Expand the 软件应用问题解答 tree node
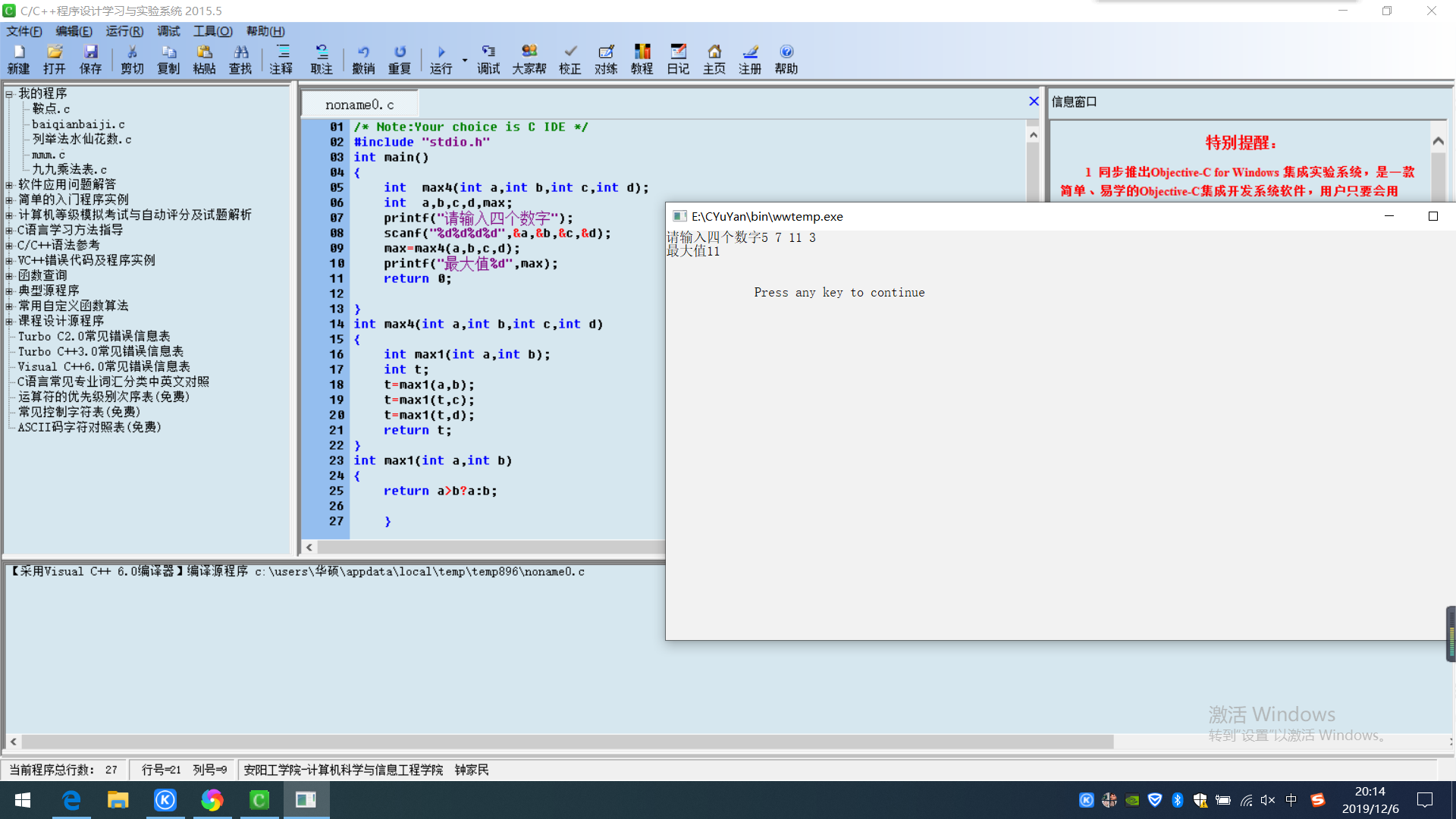Screen dimensions: 1456x819 (x=9, y=185)
